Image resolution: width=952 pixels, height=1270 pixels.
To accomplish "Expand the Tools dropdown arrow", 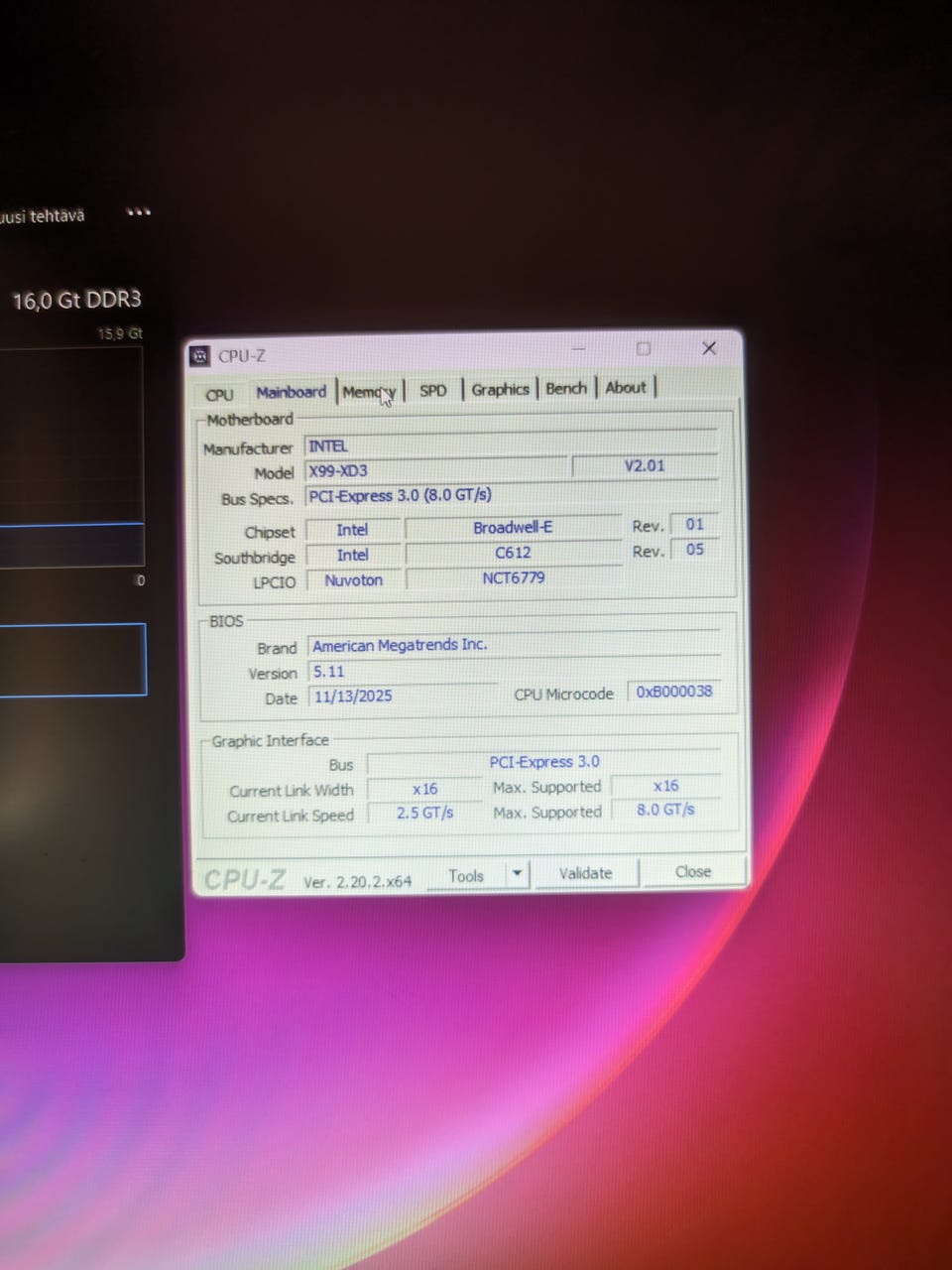I will pos(517,874).
